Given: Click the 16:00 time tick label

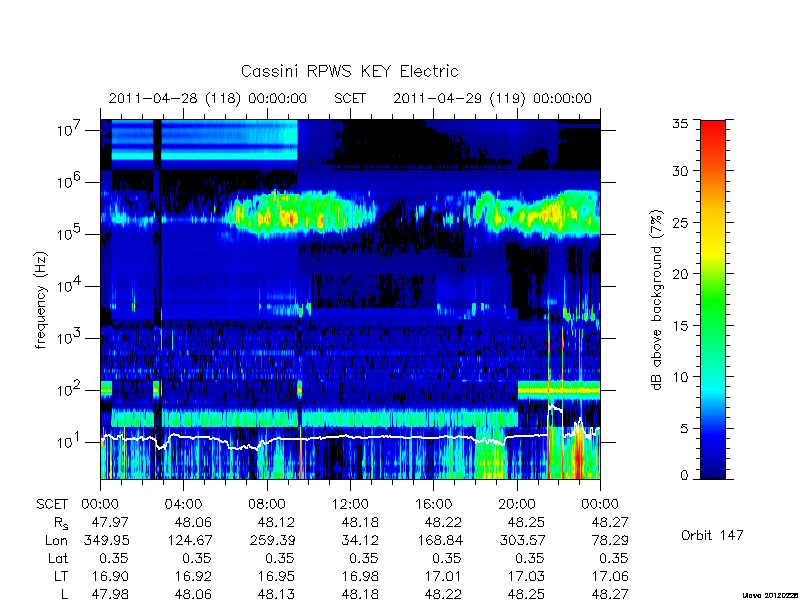Looking at the screenshot, I should pyautogui.click(x=434, y=505).
